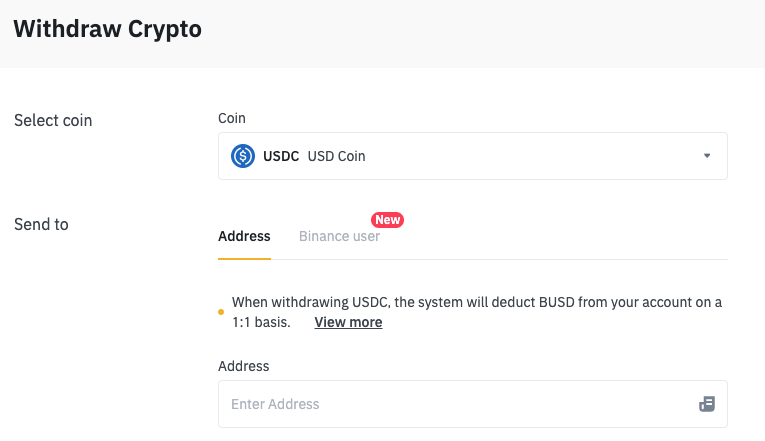Click the Address label above the input

pyautogui.click(x=243, y=366)
